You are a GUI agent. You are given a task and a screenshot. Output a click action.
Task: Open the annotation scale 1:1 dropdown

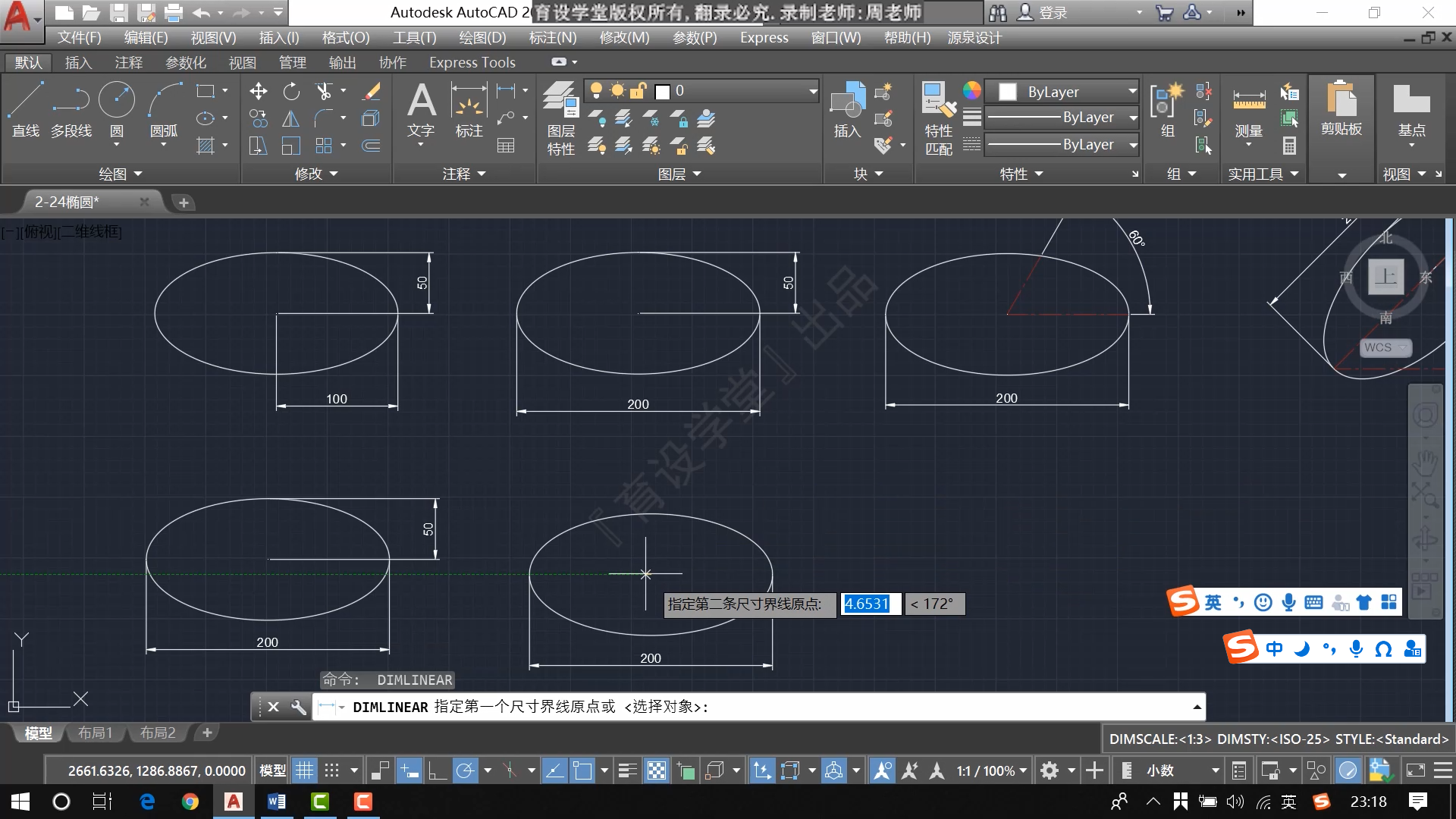991,771
